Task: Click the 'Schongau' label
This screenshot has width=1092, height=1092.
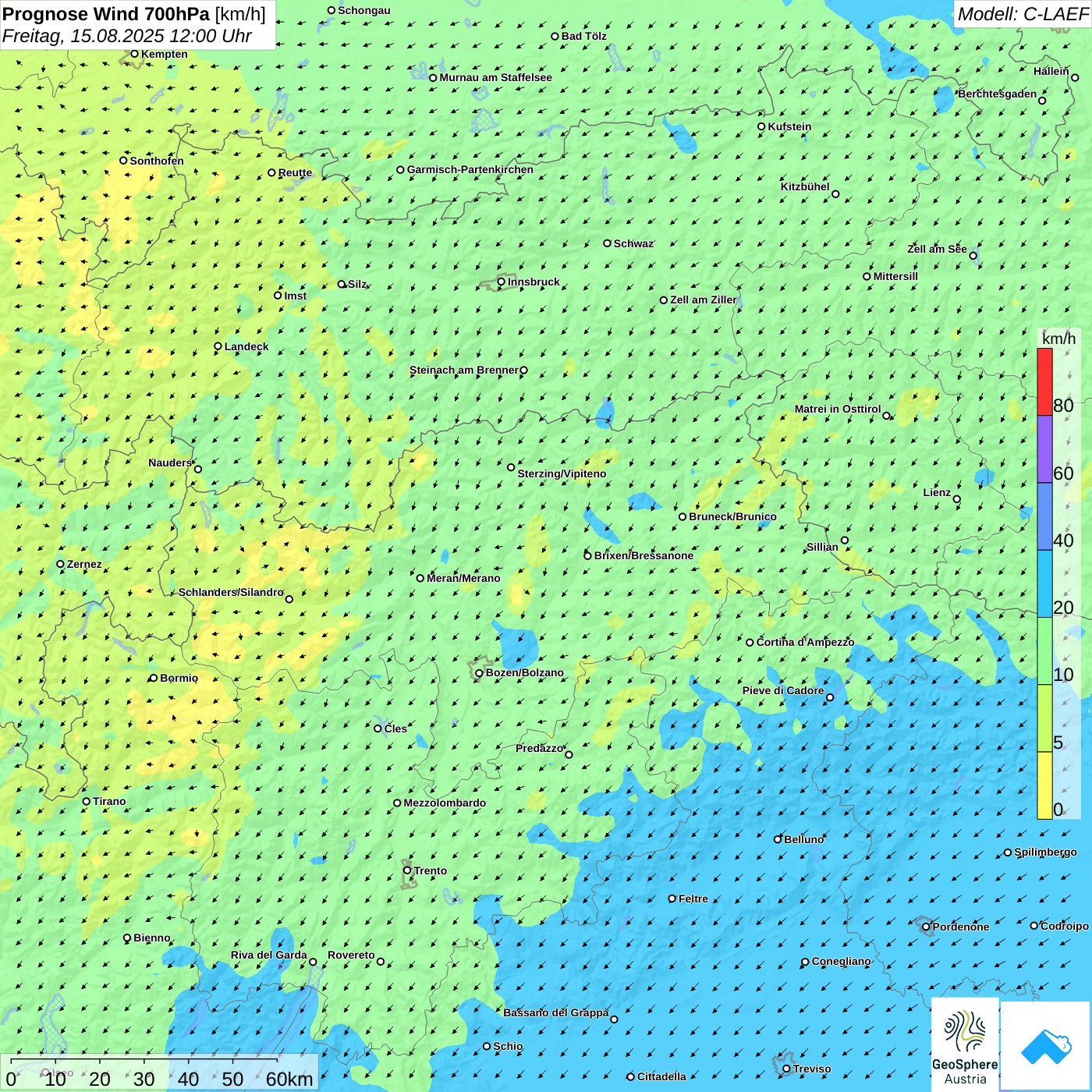Action: pyautogui.click(x=364, y=10)
